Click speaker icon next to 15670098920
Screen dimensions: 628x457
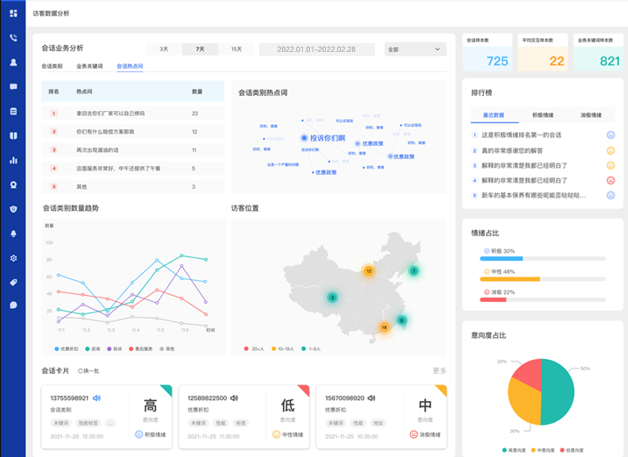[x=368, y=398]
